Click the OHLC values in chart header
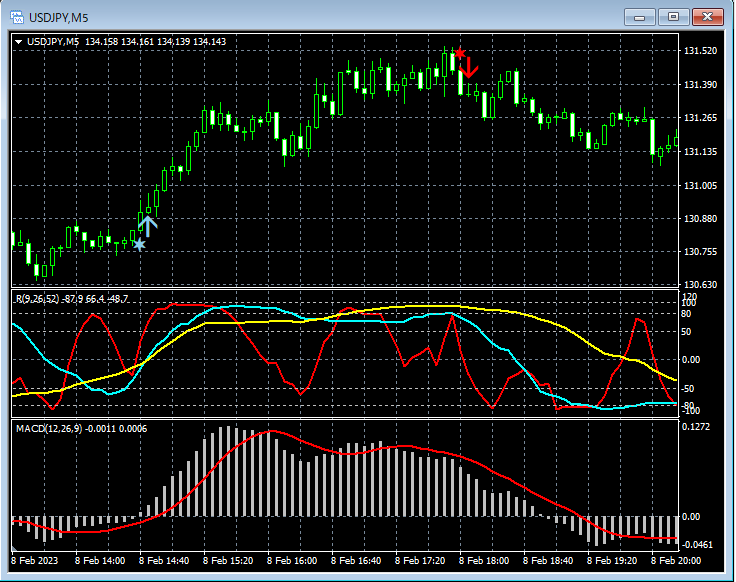 tap(155, 41)
